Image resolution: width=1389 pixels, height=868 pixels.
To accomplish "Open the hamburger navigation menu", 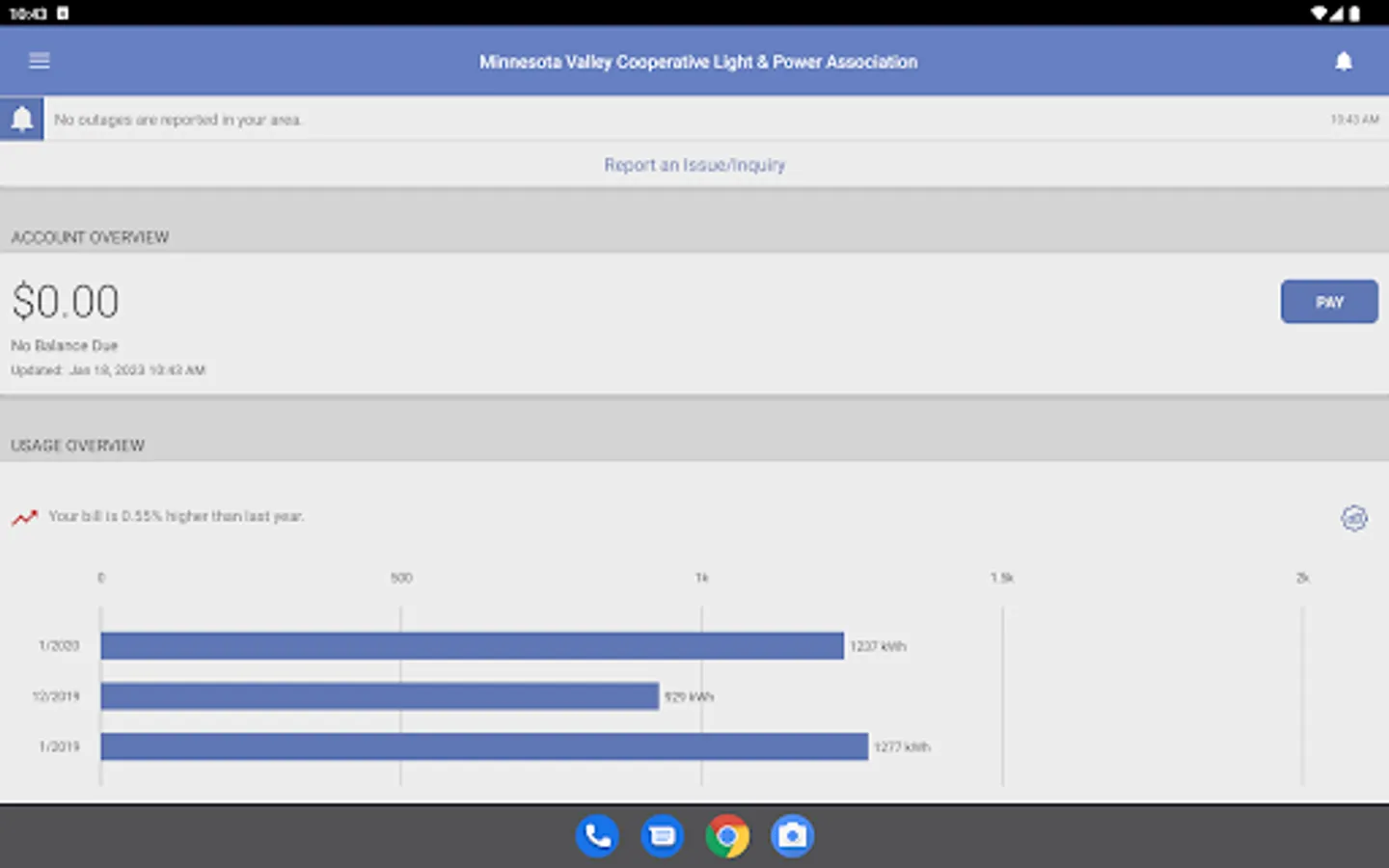I will pos(40,61).
